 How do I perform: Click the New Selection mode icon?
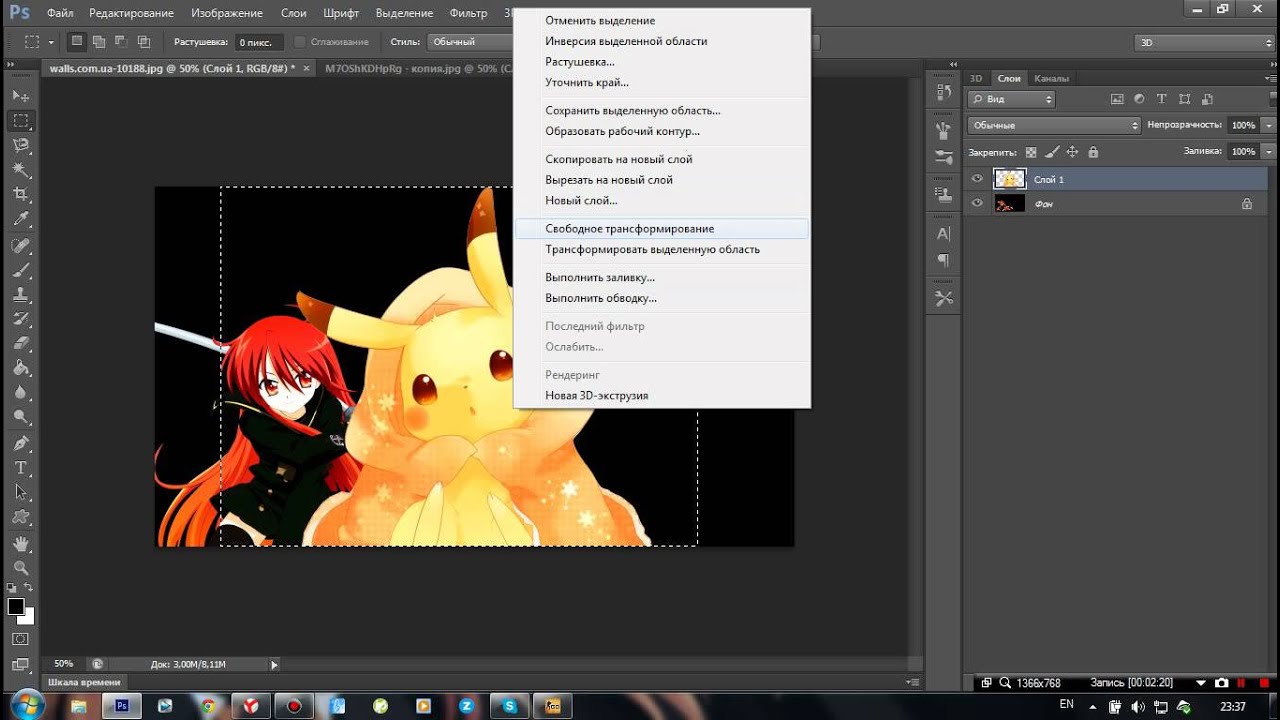(77, 42)
